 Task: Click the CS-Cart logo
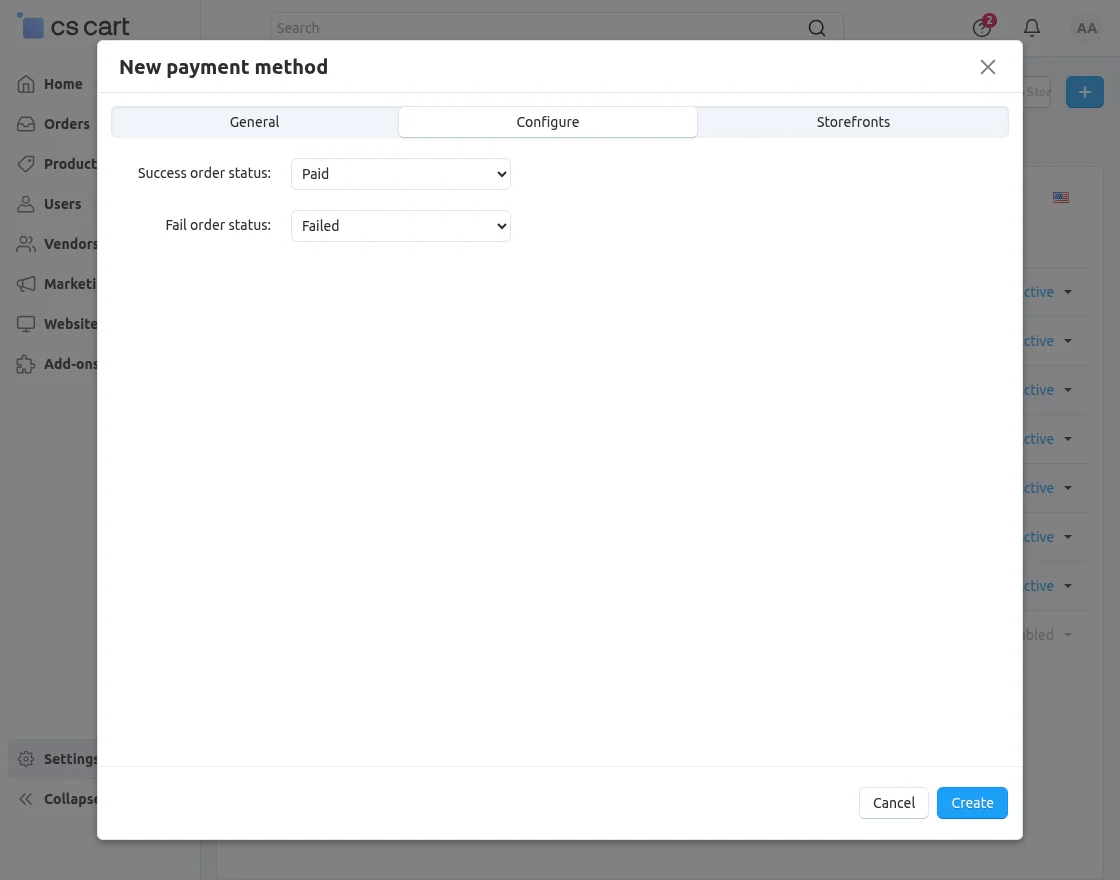coord(73,26)
